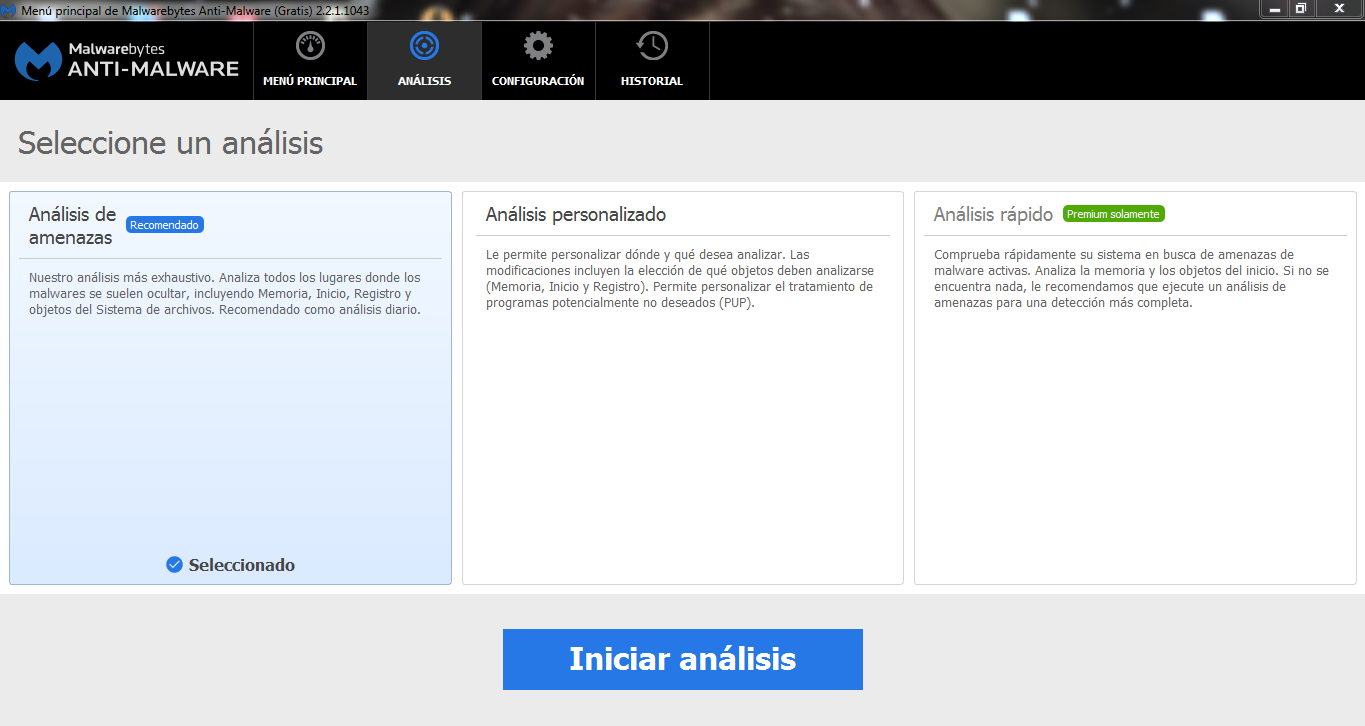This screenshot has width=1365, height=726.
Task: Start the scan with Iniciar análisis
Action: [x=683, y=659]
